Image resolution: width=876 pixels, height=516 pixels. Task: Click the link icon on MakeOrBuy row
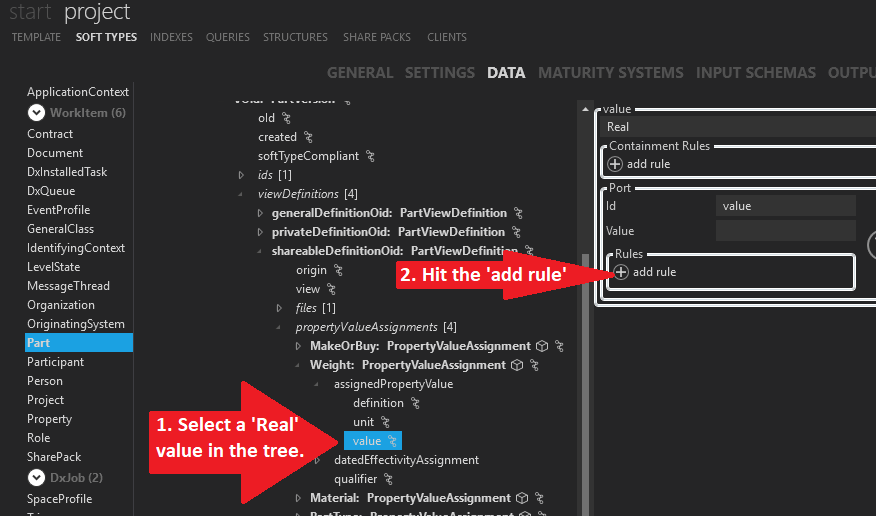(x=559, y=346)
